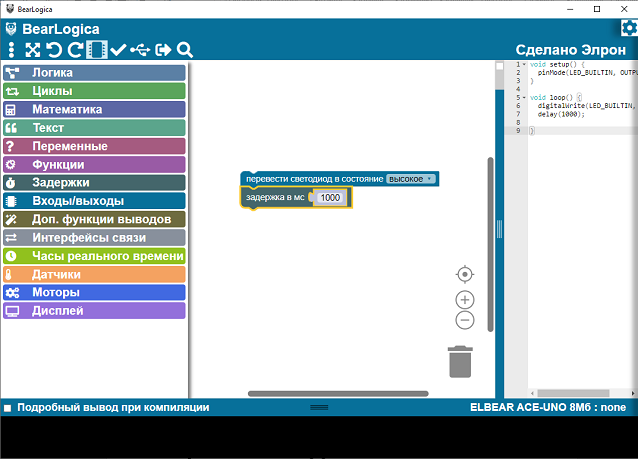
Task: Upload sketch with the USB icon
Action: click(x=141, y=50)
